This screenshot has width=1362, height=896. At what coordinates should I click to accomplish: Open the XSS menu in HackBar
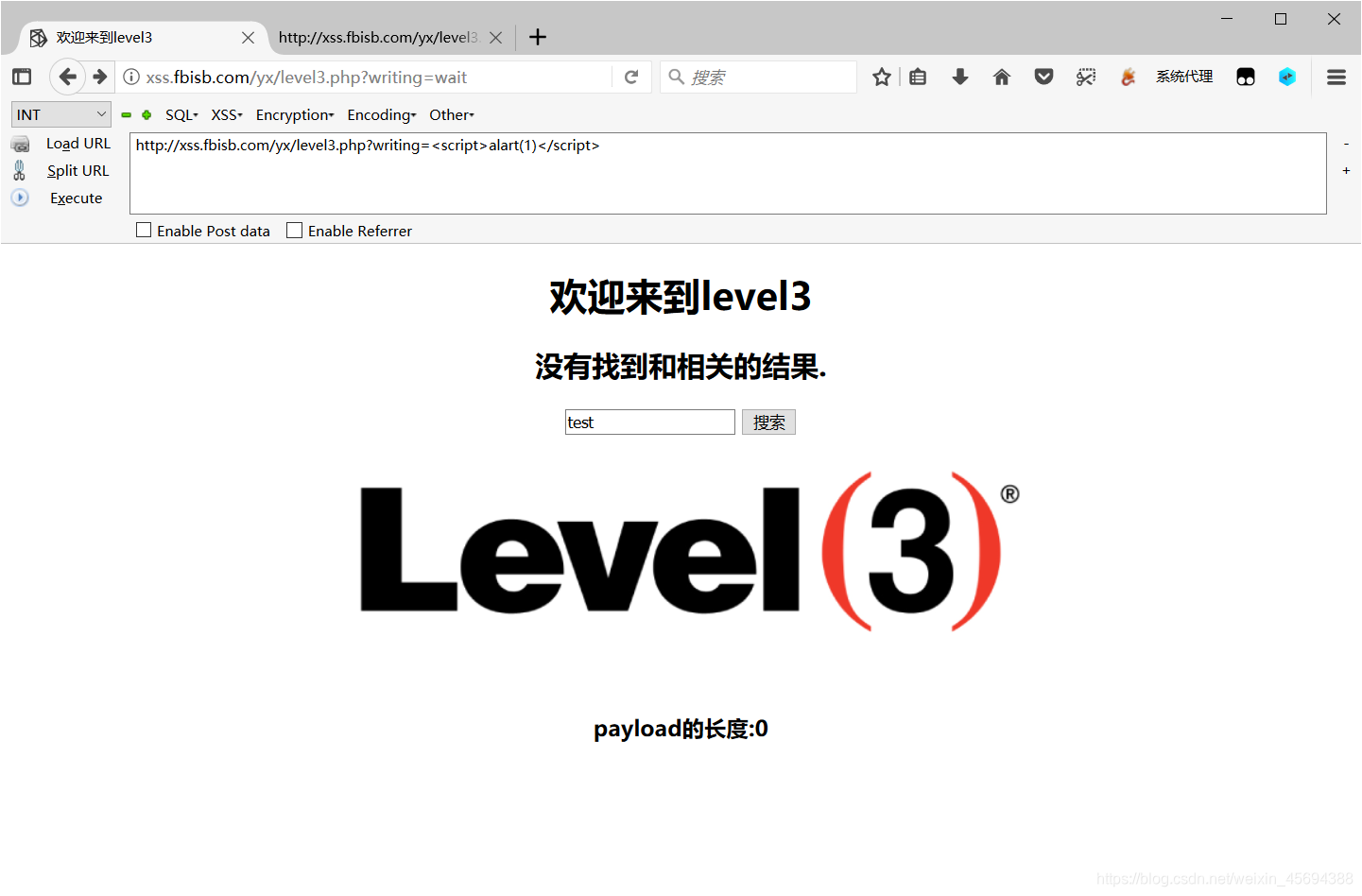click(x=225, y=114)
